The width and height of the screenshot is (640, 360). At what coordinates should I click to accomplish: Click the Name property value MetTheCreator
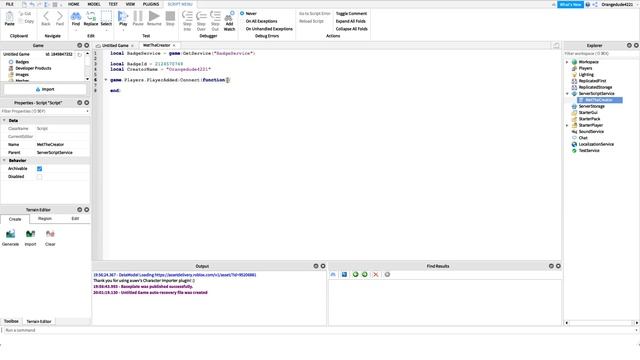pos(50,144)
